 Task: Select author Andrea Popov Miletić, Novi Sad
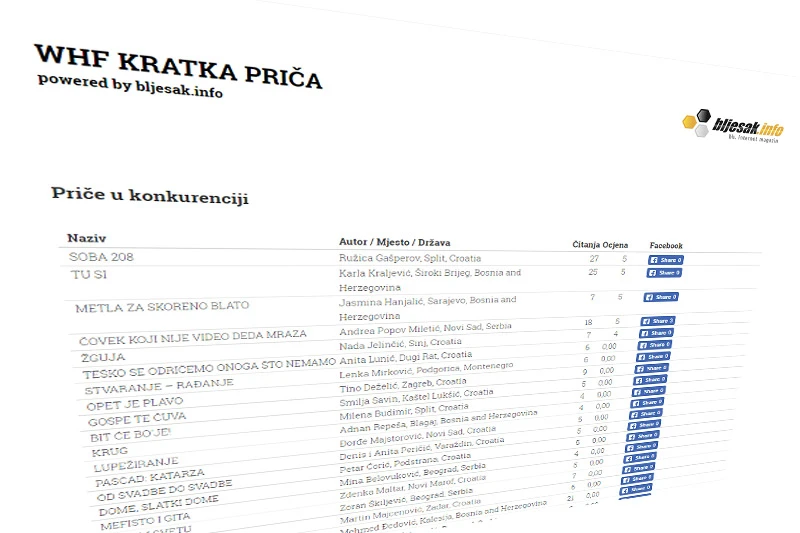(426, 329)
